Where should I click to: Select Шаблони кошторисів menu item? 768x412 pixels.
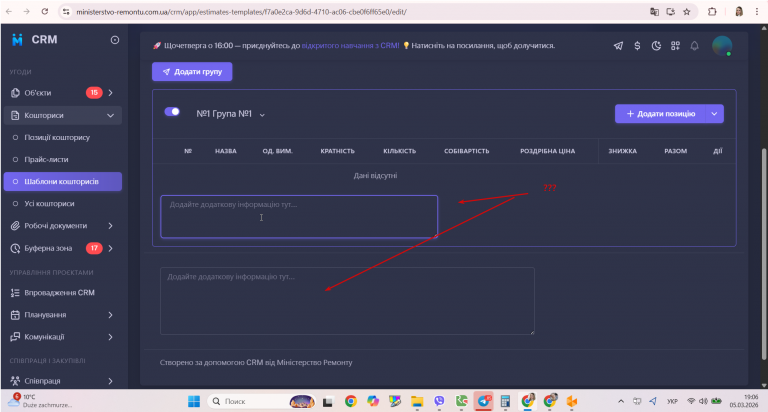tap(63, 181)
